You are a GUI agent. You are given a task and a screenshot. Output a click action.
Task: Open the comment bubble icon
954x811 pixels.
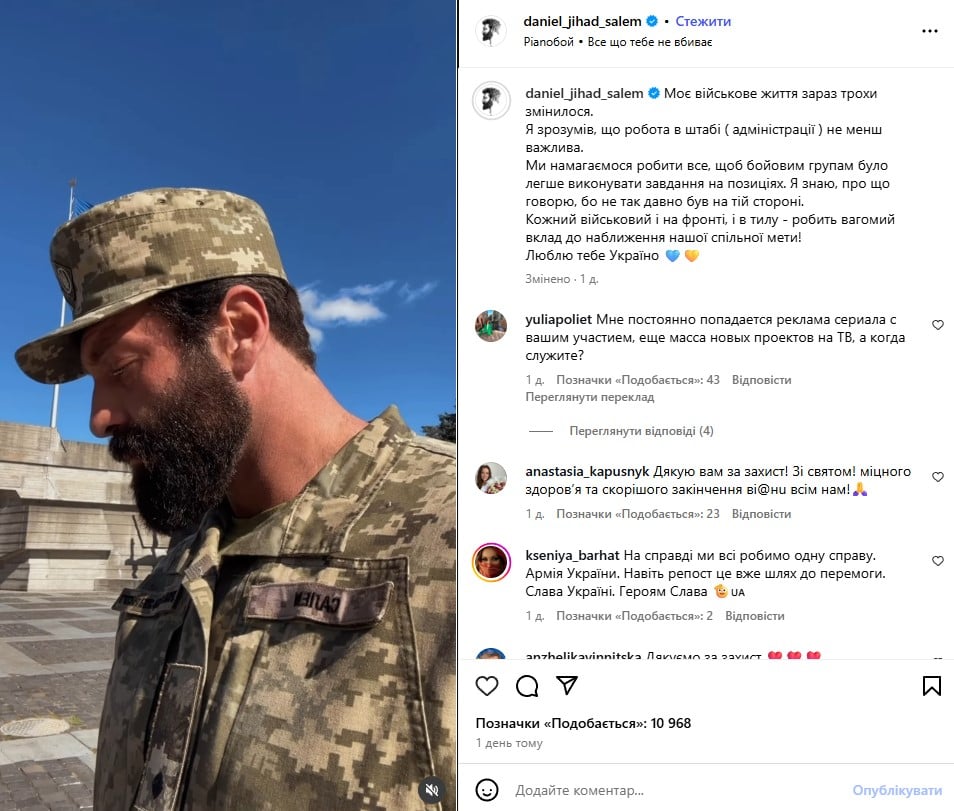tap(527, 686)
